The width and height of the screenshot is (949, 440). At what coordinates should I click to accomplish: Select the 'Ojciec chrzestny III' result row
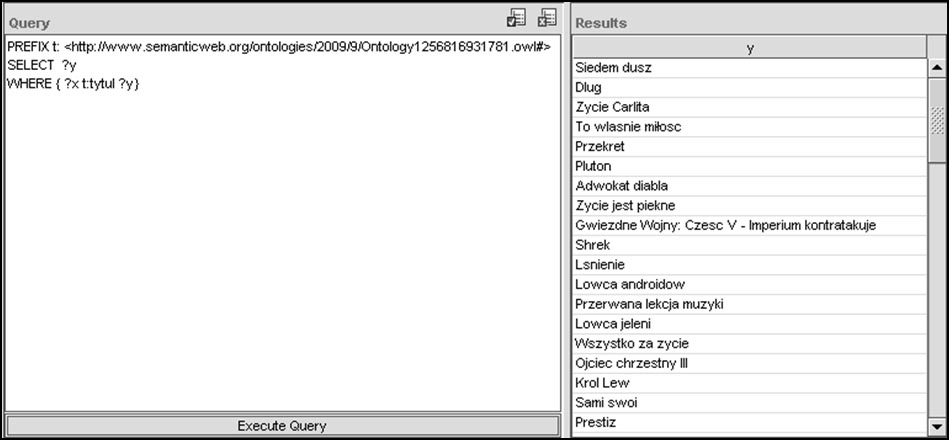(x=750, y=364)
